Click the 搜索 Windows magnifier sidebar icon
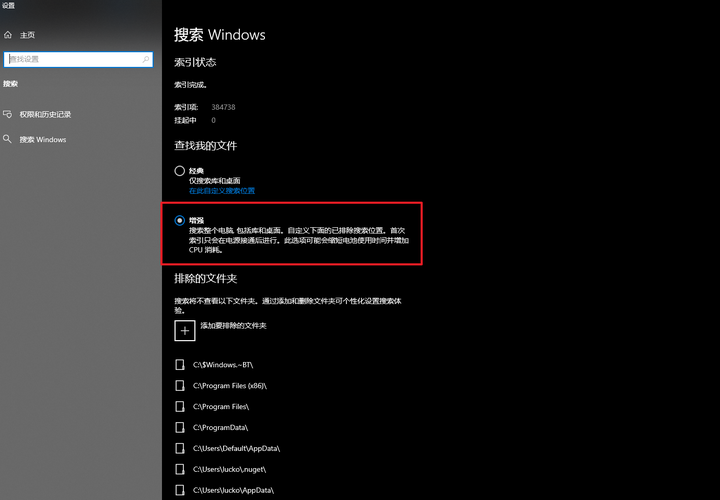 pyautogui.click(x=7, y=139)
